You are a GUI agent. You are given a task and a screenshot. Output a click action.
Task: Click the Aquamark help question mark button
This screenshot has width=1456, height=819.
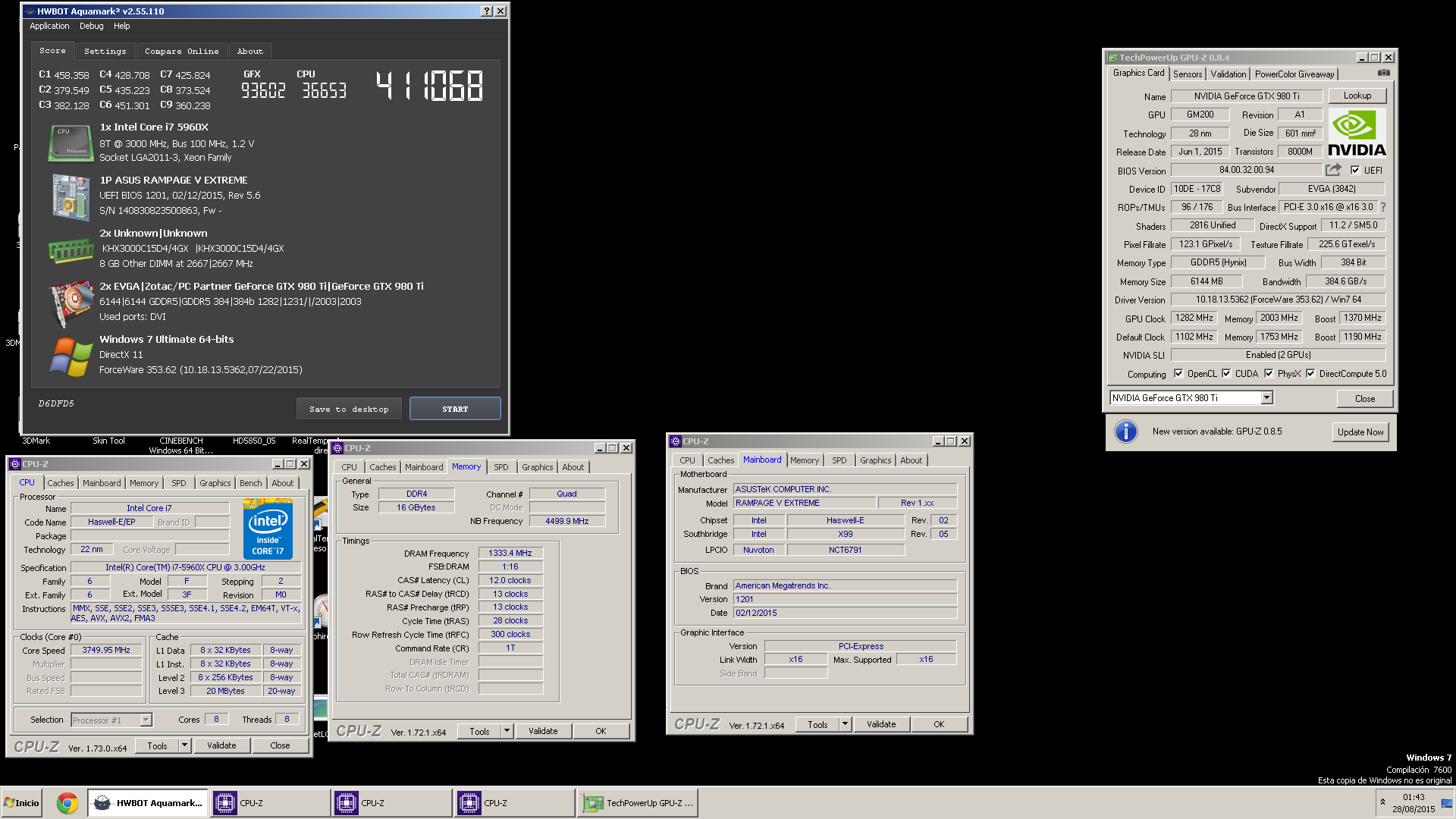coord(486,11)
